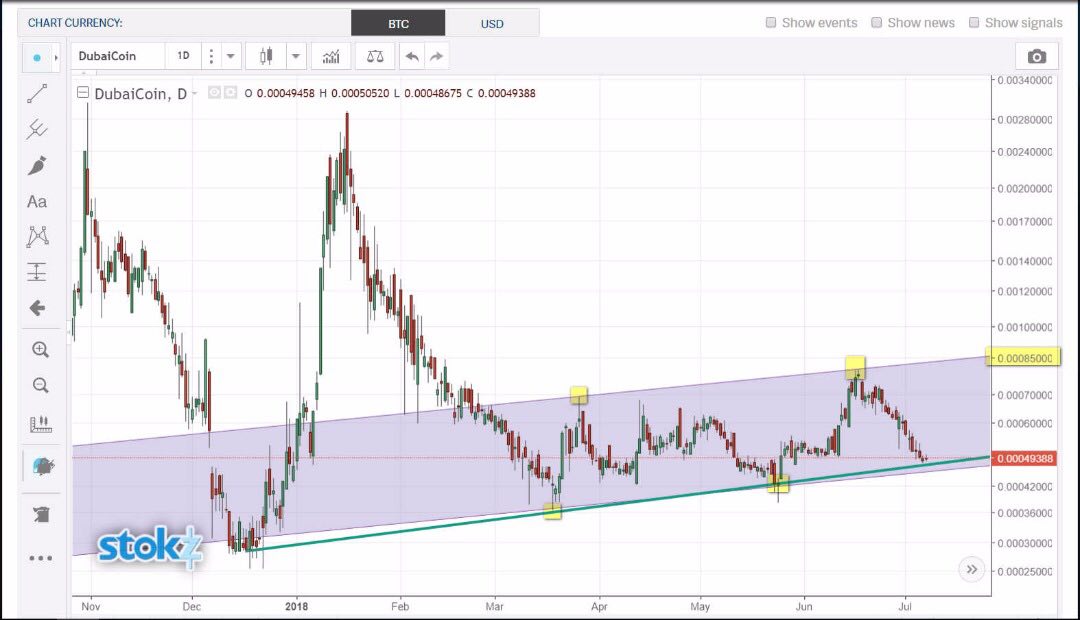
Task: Select the measure ruler tool
Action: [40, 424]
